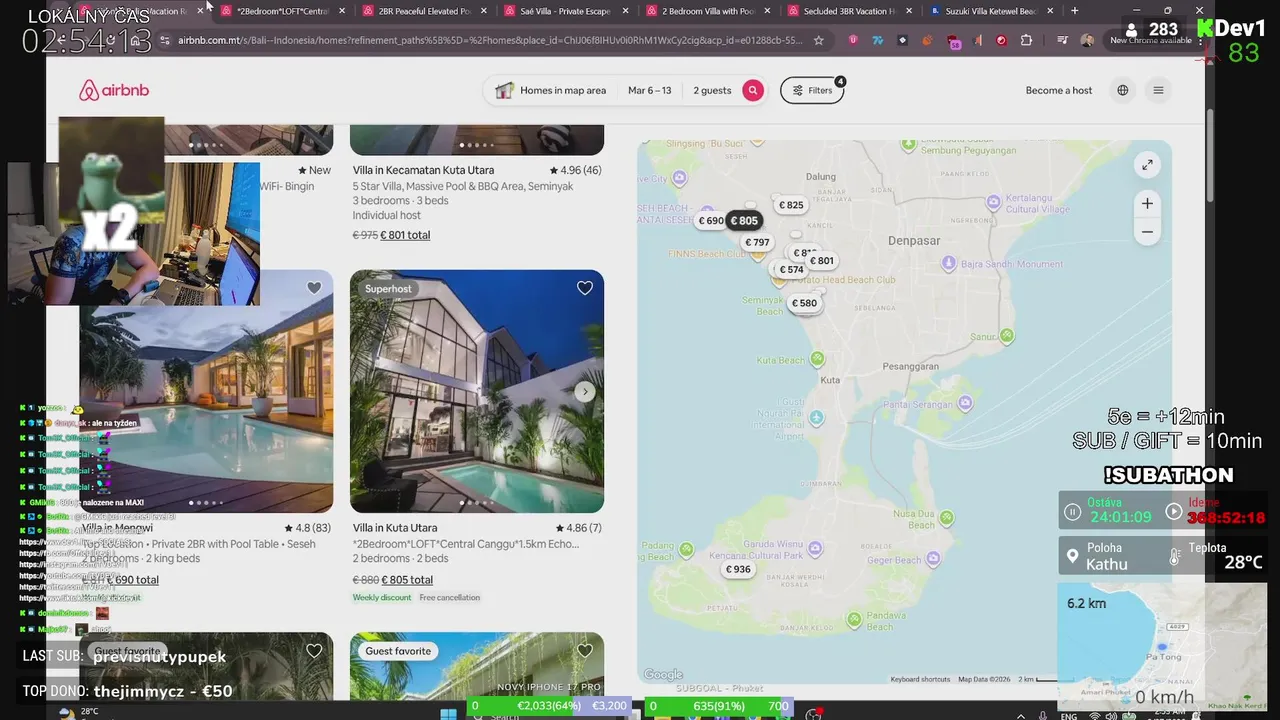Viewport: 1280px width, 720px height.
Task: Select the € 936 price marker on map
Action: tap(738, 569)
